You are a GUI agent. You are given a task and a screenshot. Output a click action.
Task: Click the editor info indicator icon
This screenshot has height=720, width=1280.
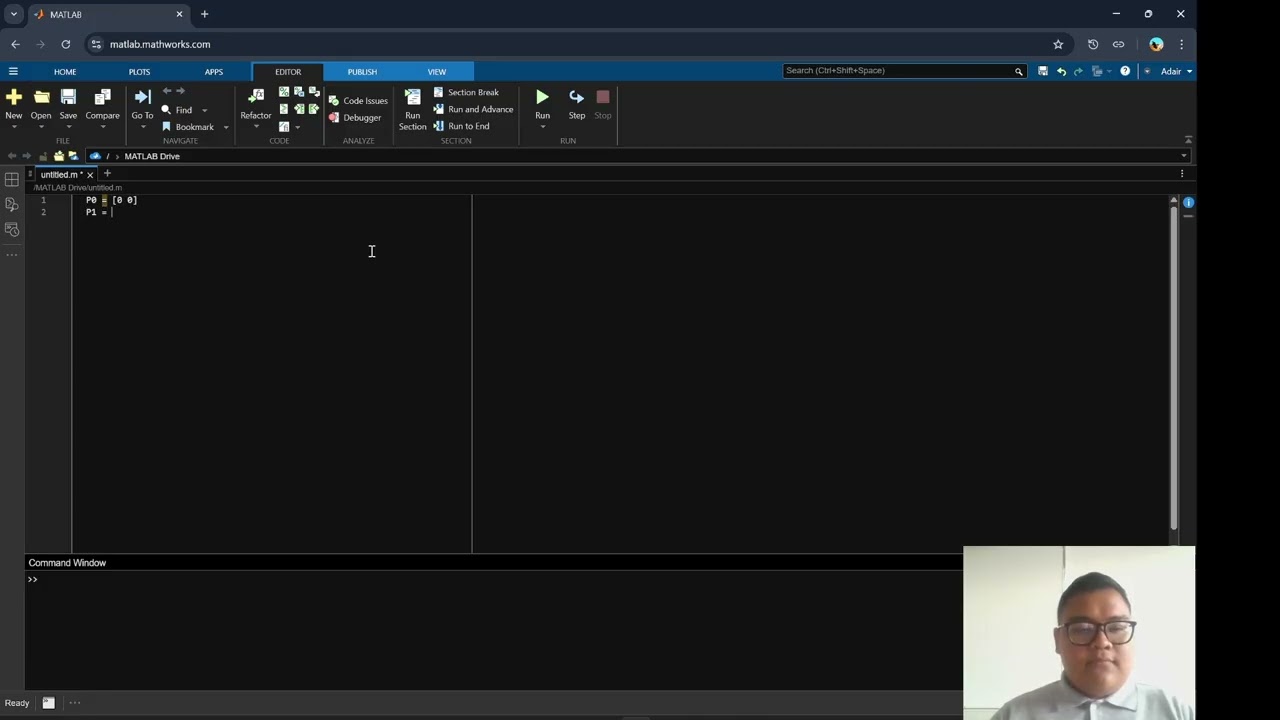pos(1188,202)
